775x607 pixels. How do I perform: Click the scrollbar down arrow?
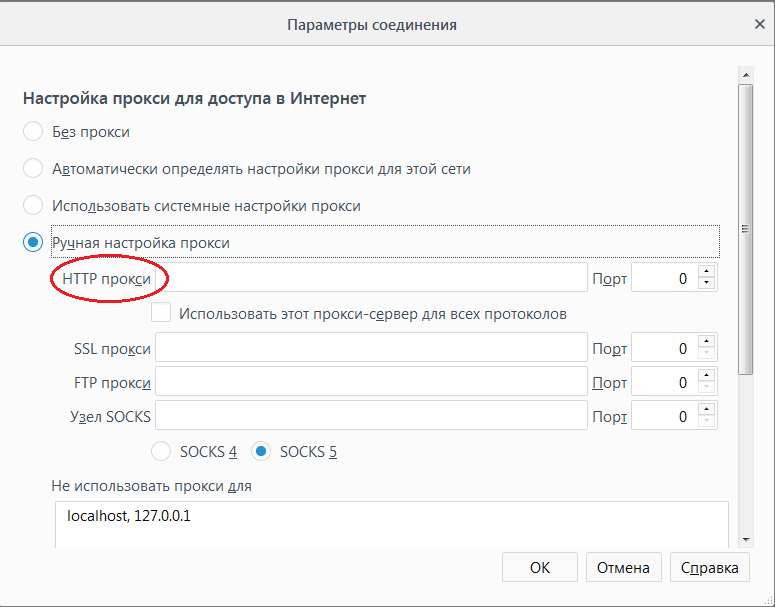coord(745,539)
